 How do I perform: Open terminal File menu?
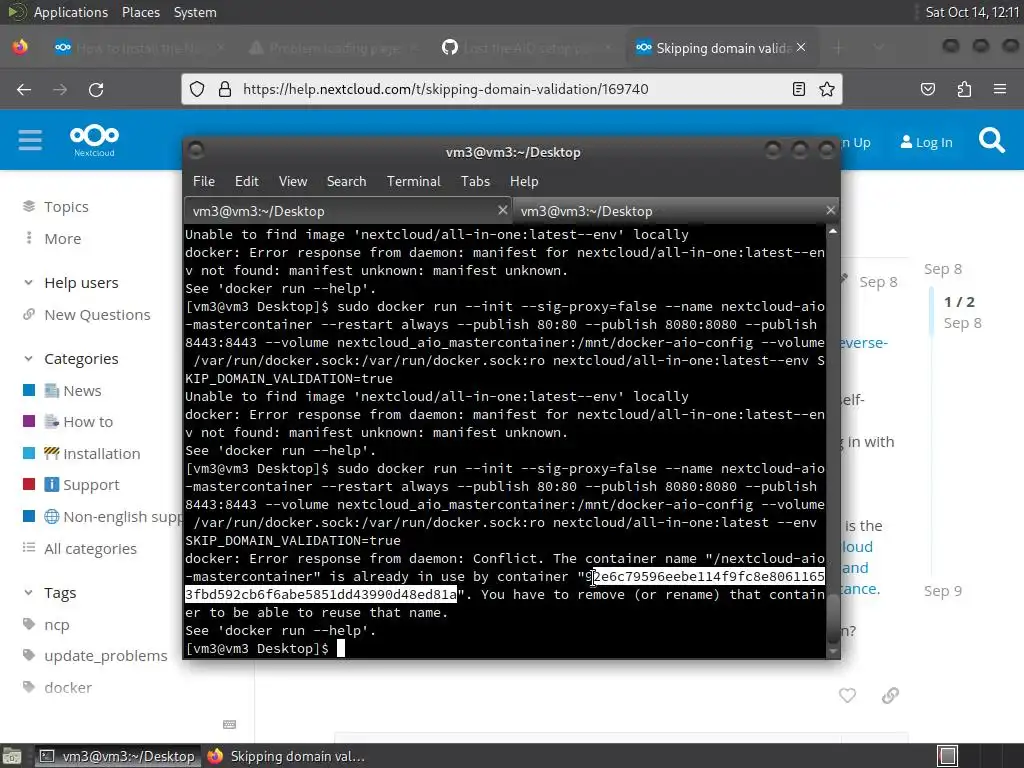204,182
